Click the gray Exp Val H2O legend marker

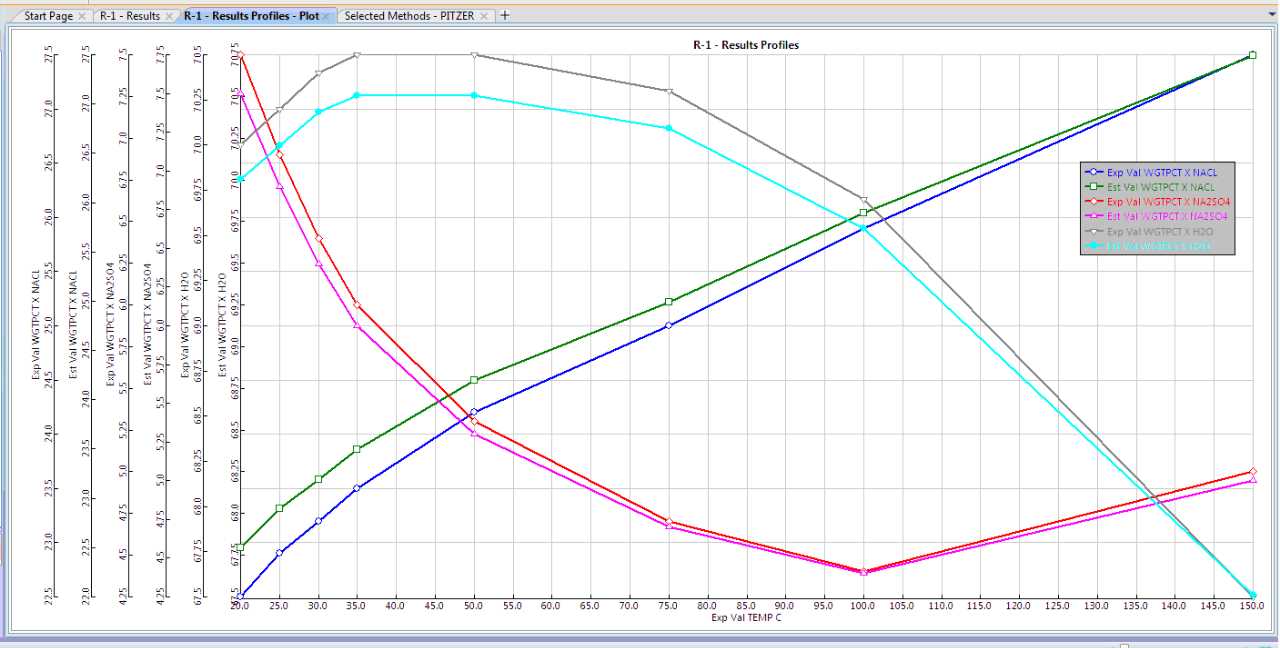tap(1095, 231)
